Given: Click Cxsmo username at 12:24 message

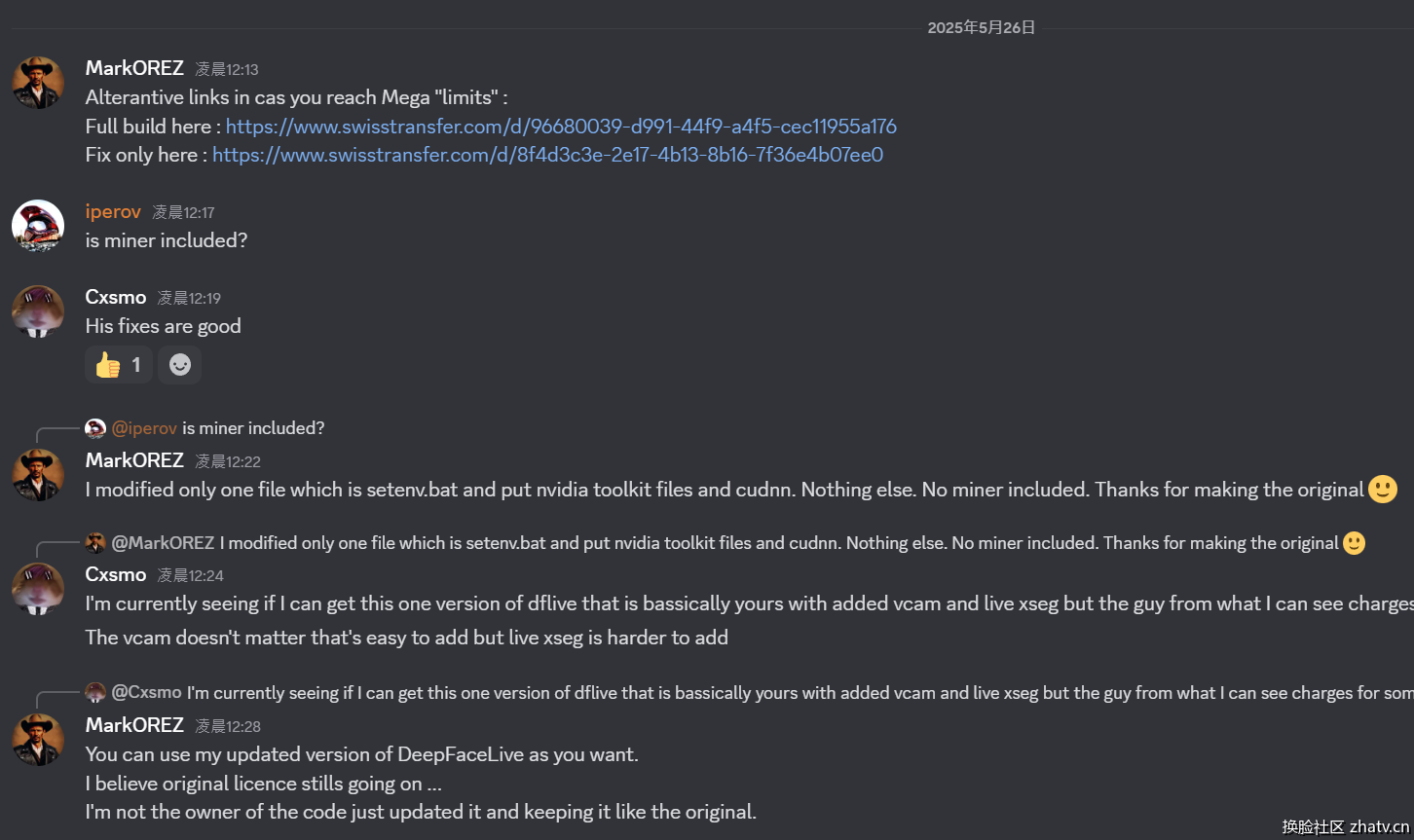Looking at the screenshot, I should point(116,574).
